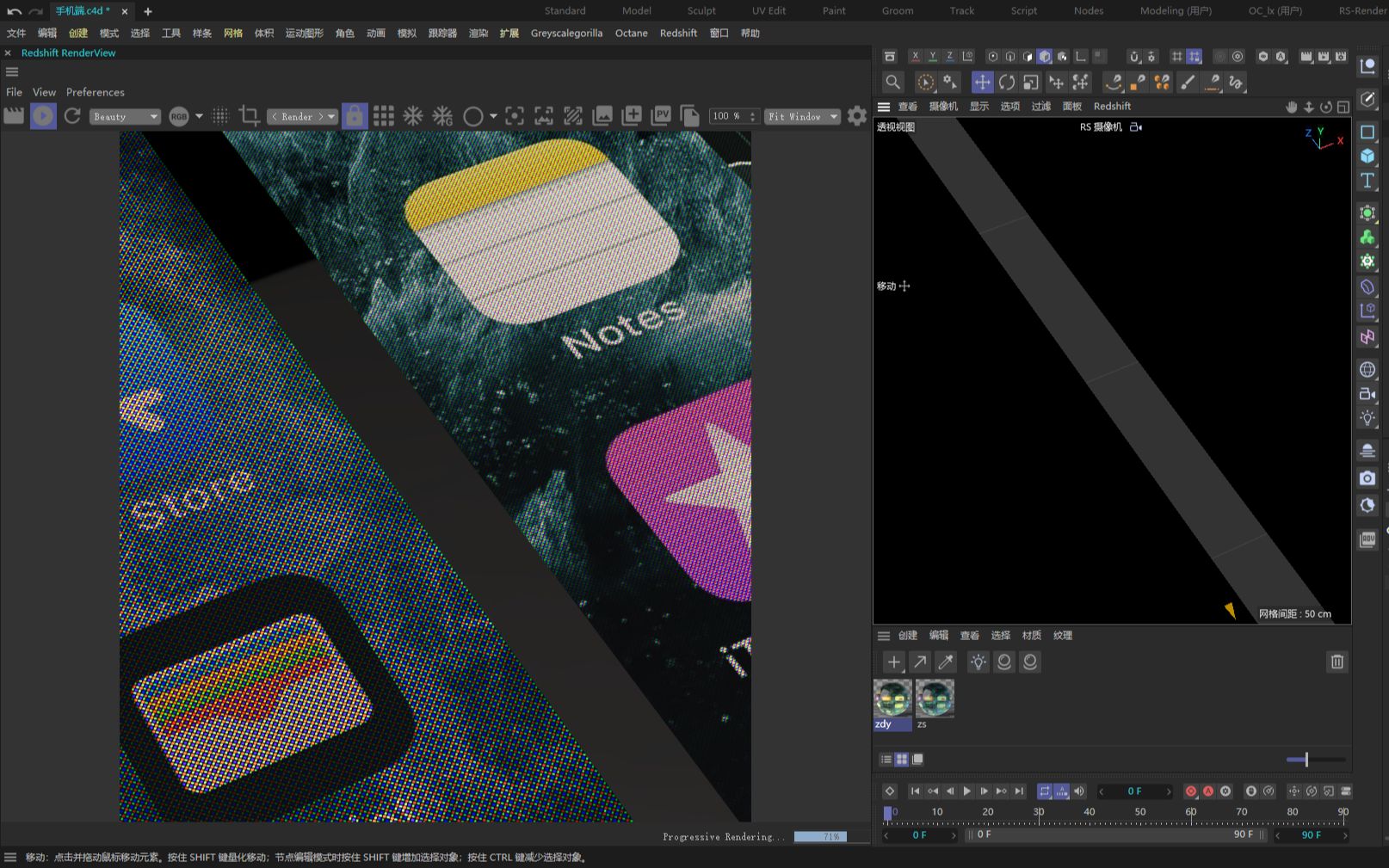Switch to Sculpt layout tab

[701, 10]
